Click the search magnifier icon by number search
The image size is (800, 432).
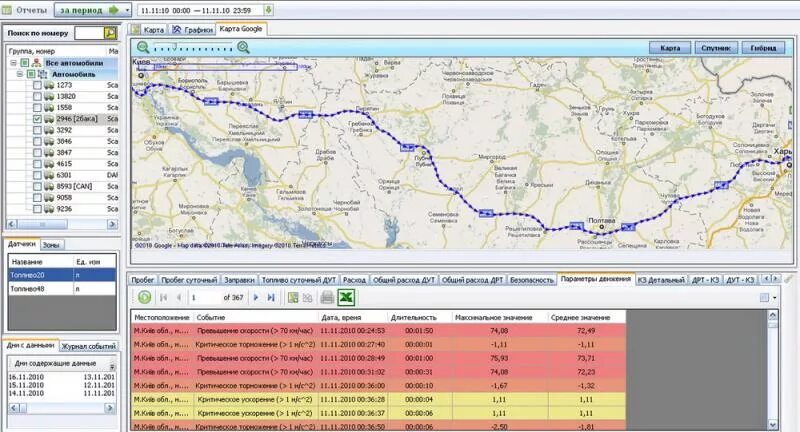click(x=110, y=33)
